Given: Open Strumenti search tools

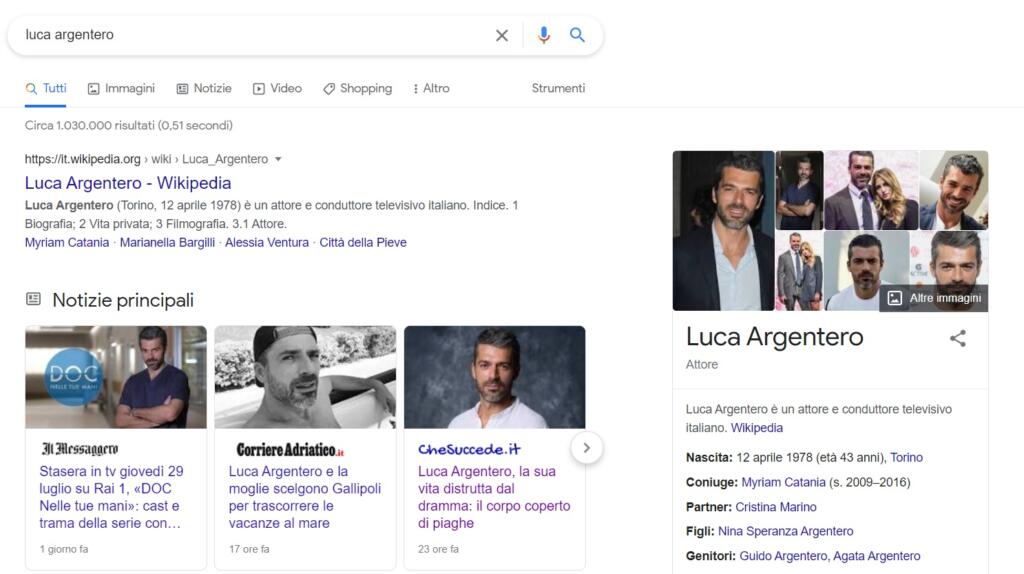Looking at the screenshot, I should (x=558, y=88).
